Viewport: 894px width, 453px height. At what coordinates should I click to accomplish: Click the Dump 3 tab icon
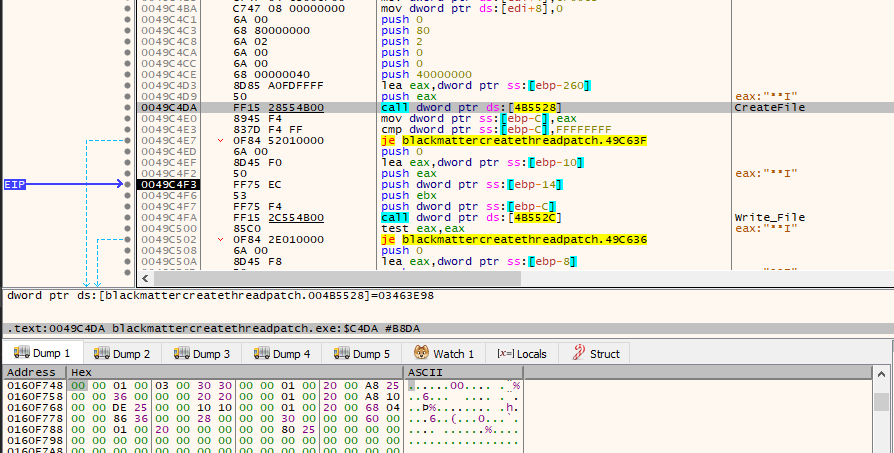[x=180, y=354]
